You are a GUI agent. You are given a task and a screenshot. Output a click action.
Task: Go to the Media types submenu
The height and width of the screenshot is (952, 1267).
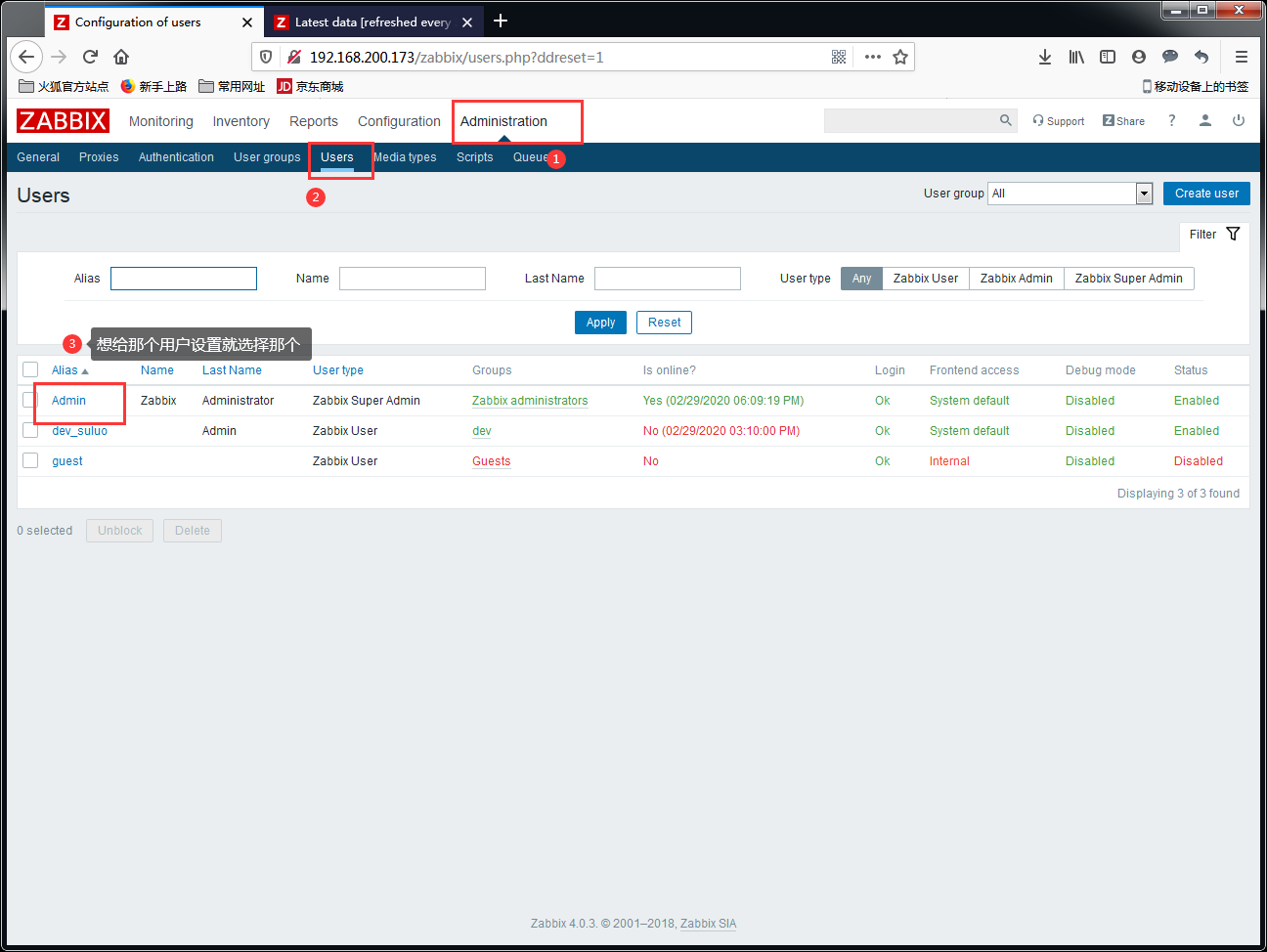pos(405,157)
